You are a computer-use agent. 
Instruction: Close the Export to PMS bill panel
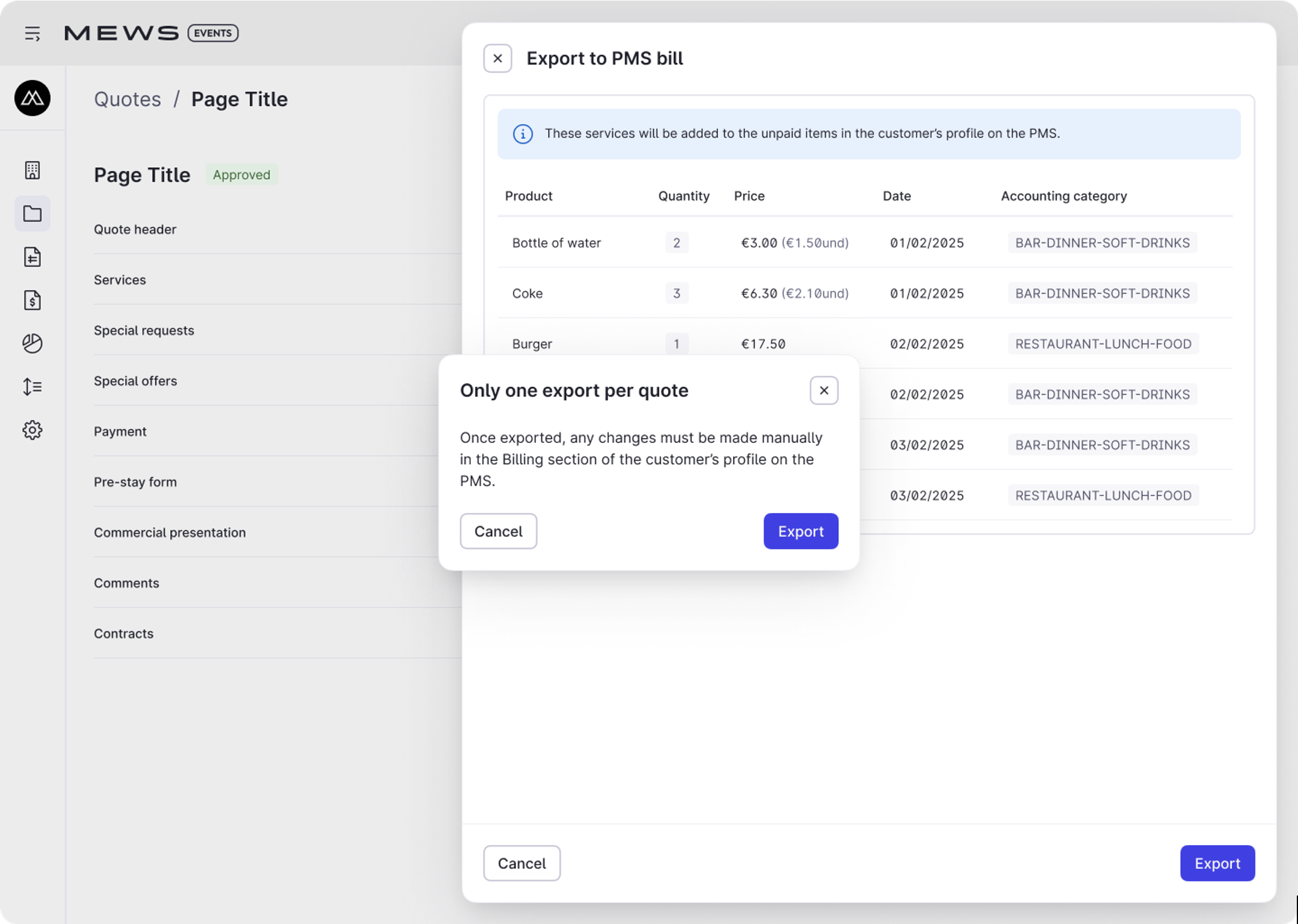pyautogui.click(x=497, y=59)
